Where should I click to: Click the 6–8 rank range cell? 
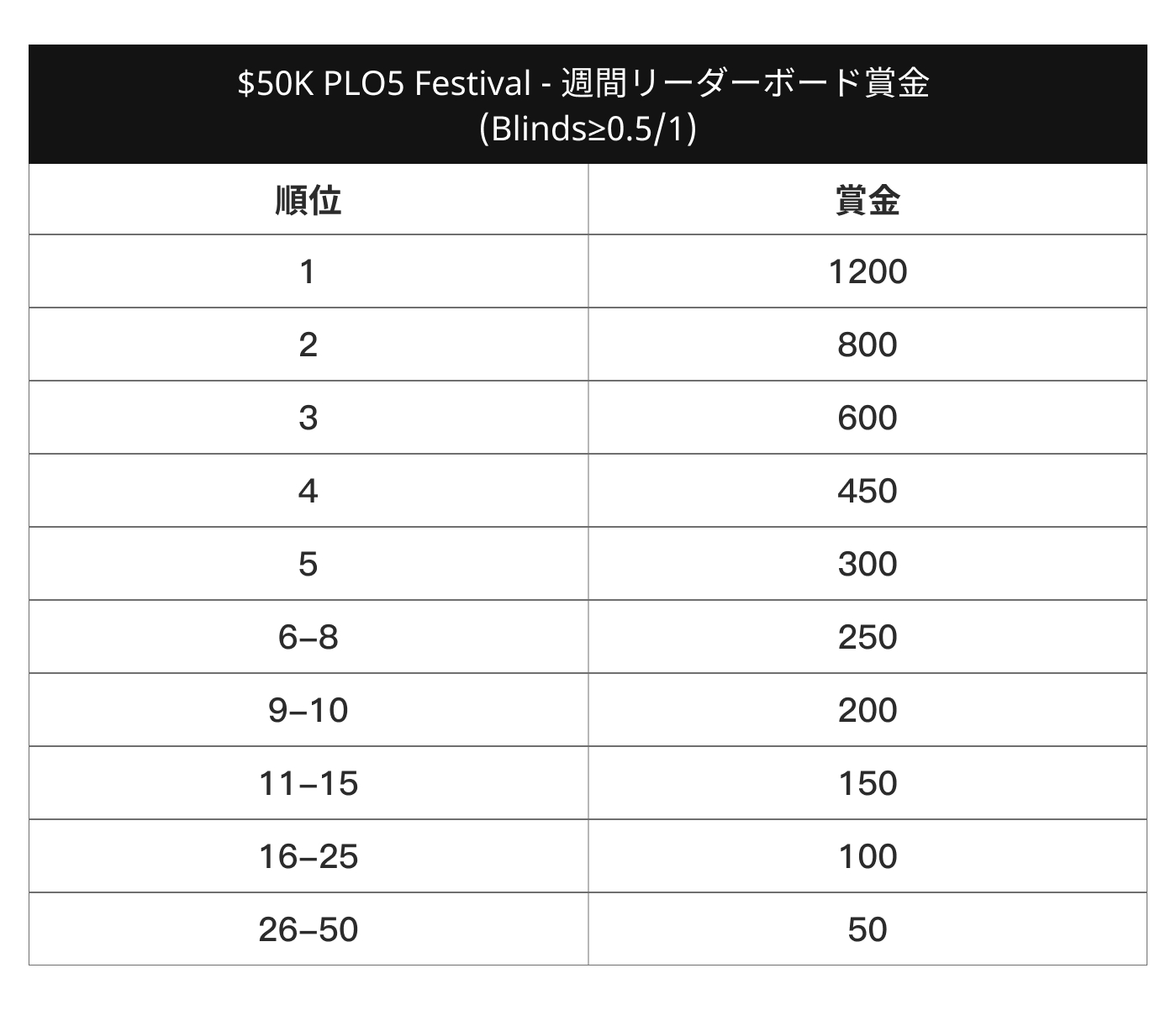click(309, 637)
